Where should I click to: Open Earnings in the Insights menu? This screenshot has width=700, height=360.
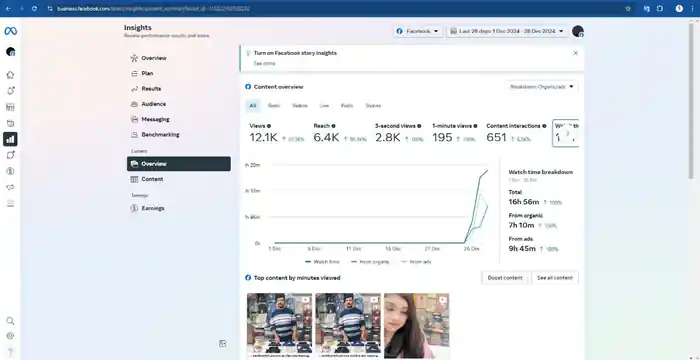click(x=179, y=208)
